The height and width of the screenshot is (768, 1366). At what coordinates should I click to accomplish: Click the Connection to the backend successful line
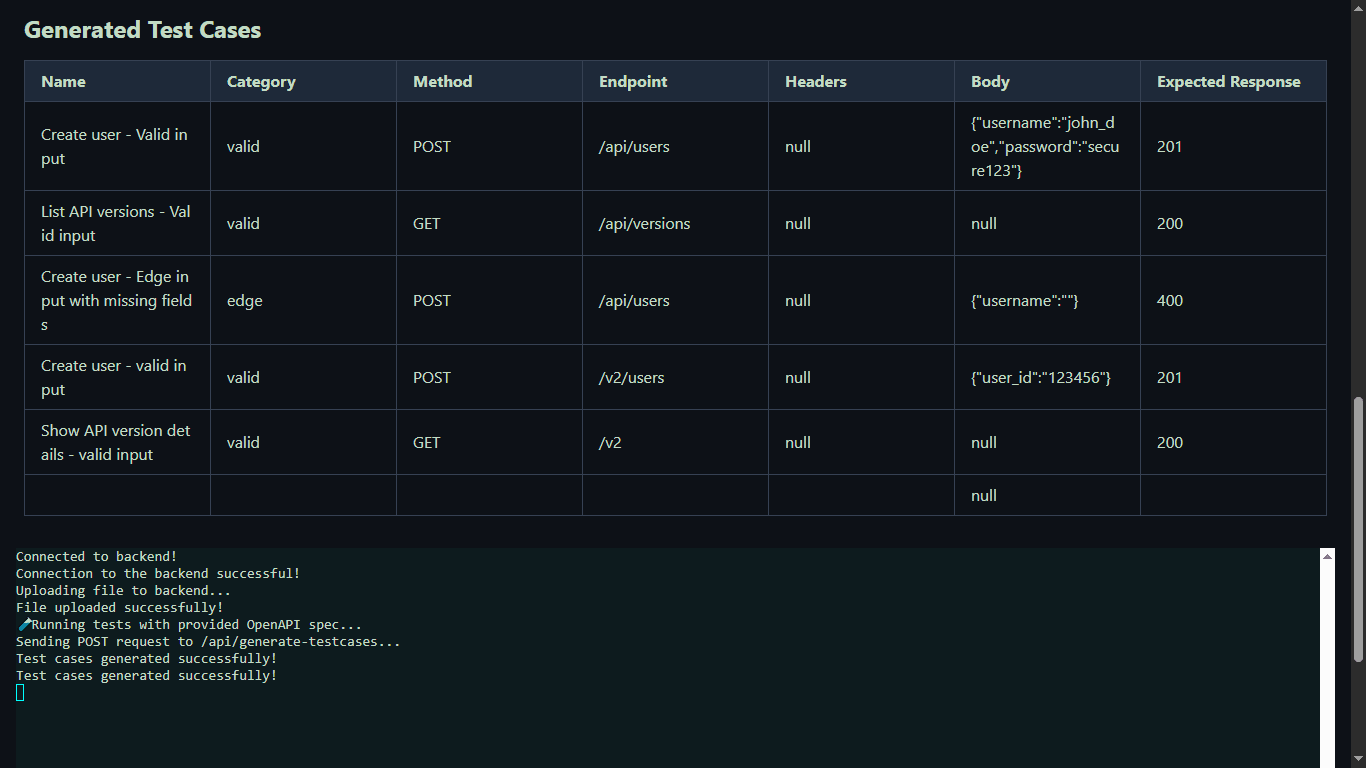pyautogui.click(x=158, y=573)
